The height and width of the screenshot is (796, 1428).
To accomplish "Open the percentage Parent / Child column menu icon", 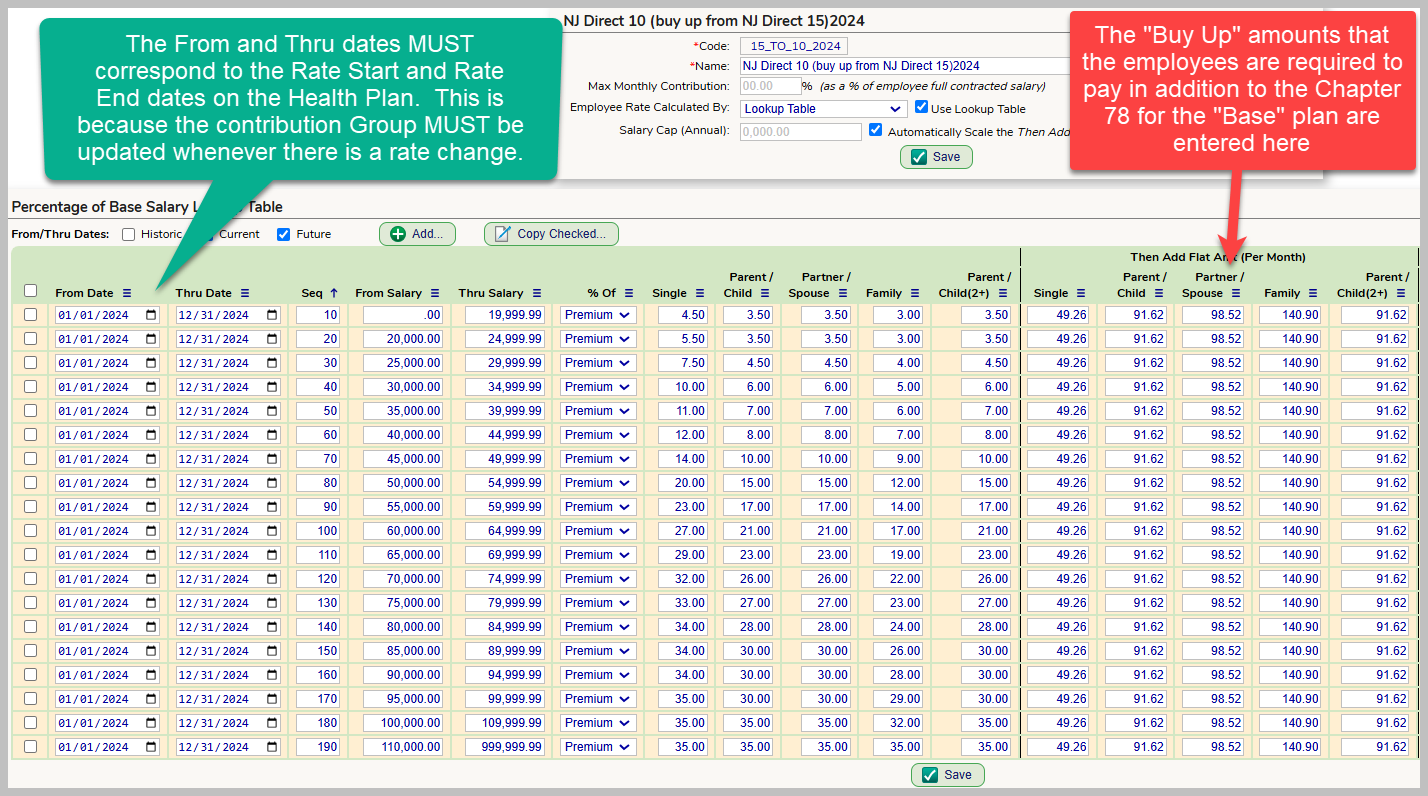I will (x=765, y=293).
